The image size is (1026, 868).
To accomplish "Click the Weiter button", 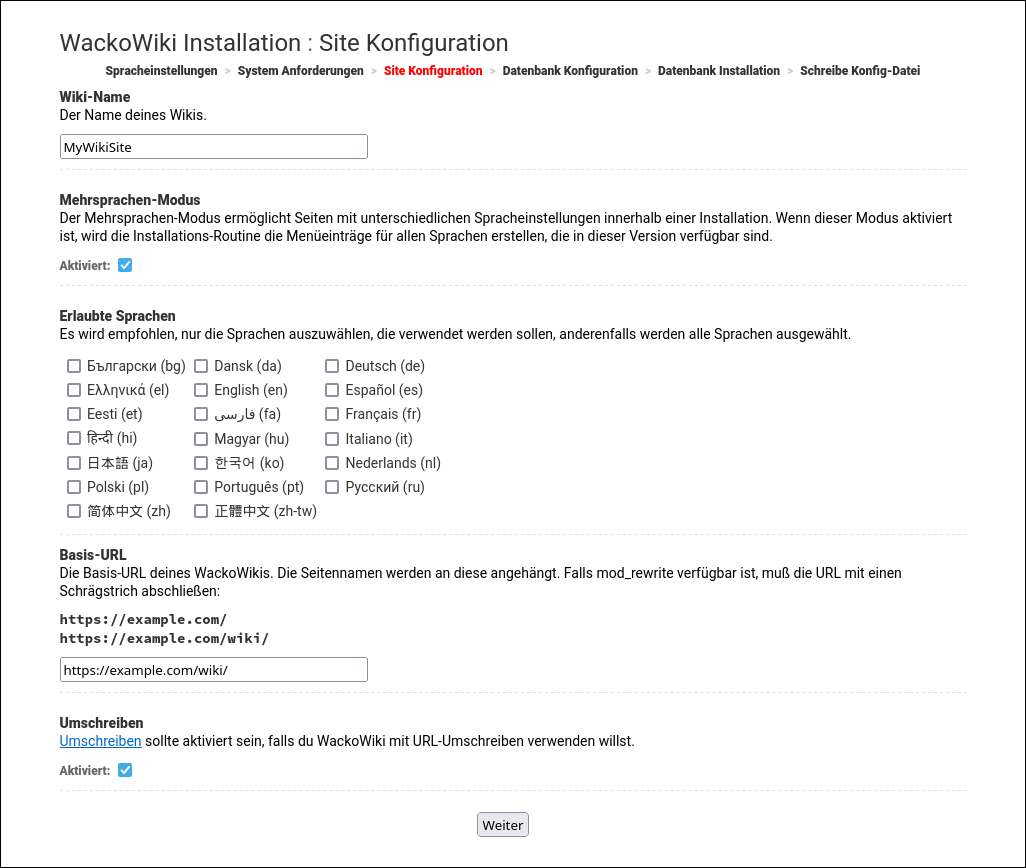I will tap(502, 824).
